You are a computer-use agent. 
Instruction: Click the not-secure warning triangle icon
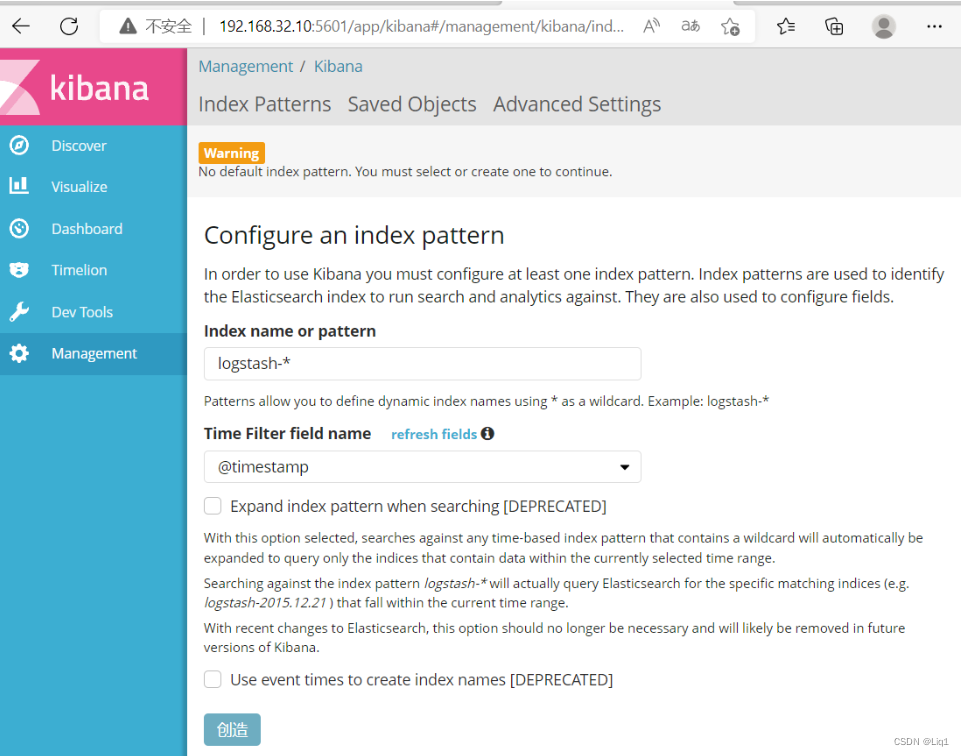coord(128,26)
